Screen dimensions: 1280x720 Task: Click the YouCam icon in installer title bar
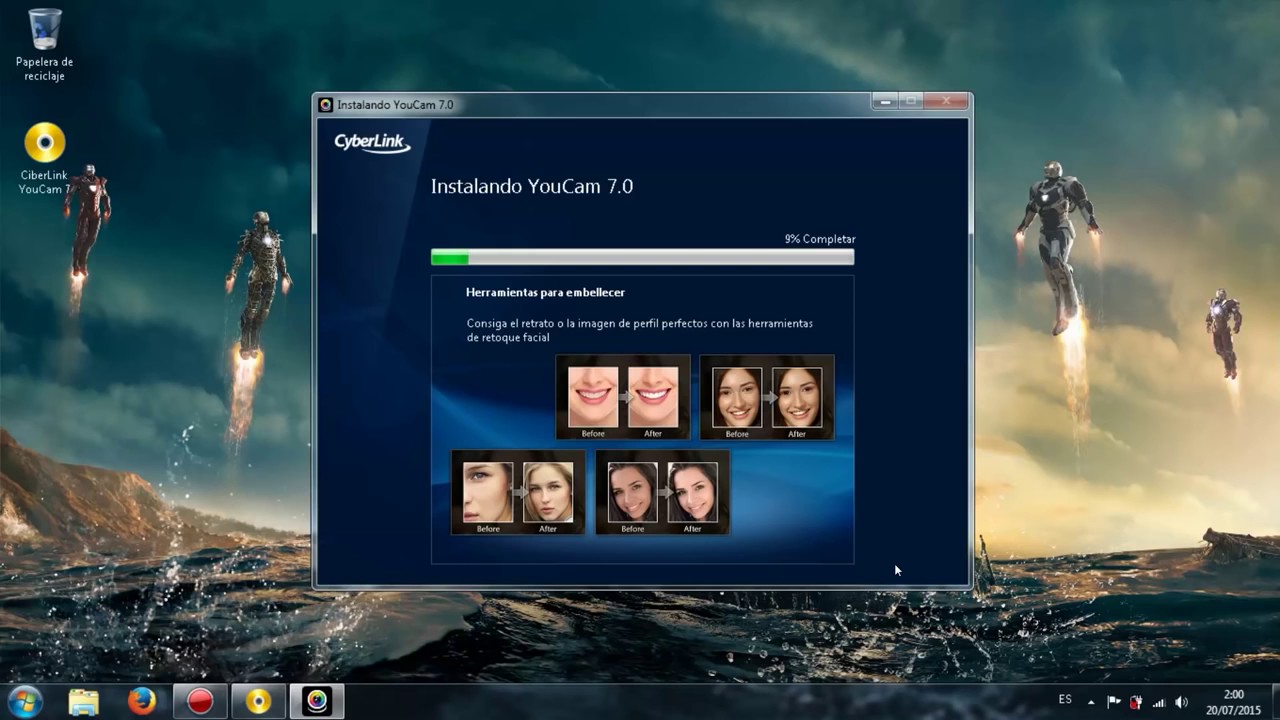(325, 104)
